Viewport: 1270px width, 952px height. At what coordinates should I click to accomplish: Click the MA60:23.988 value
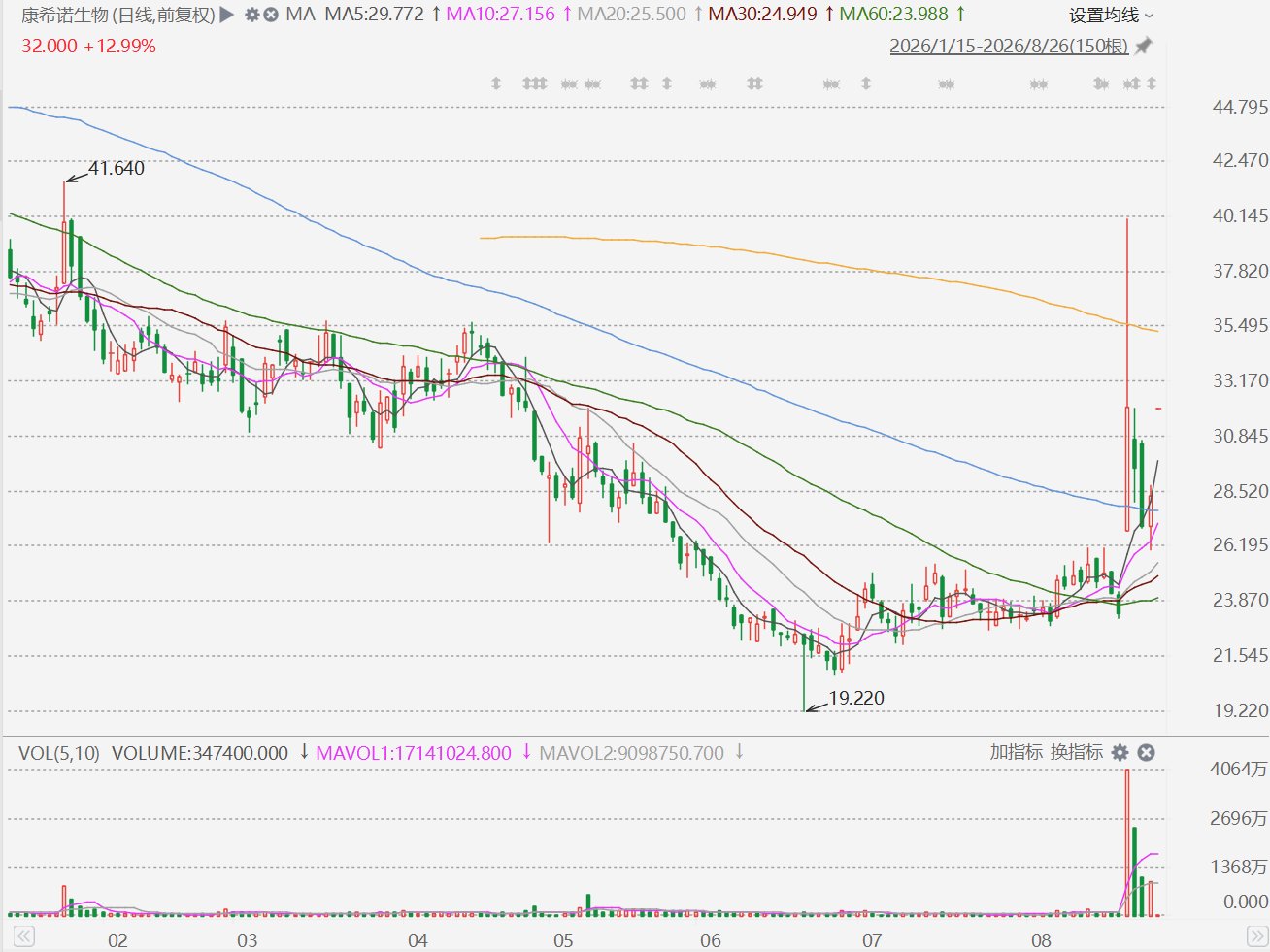(893, 15)
